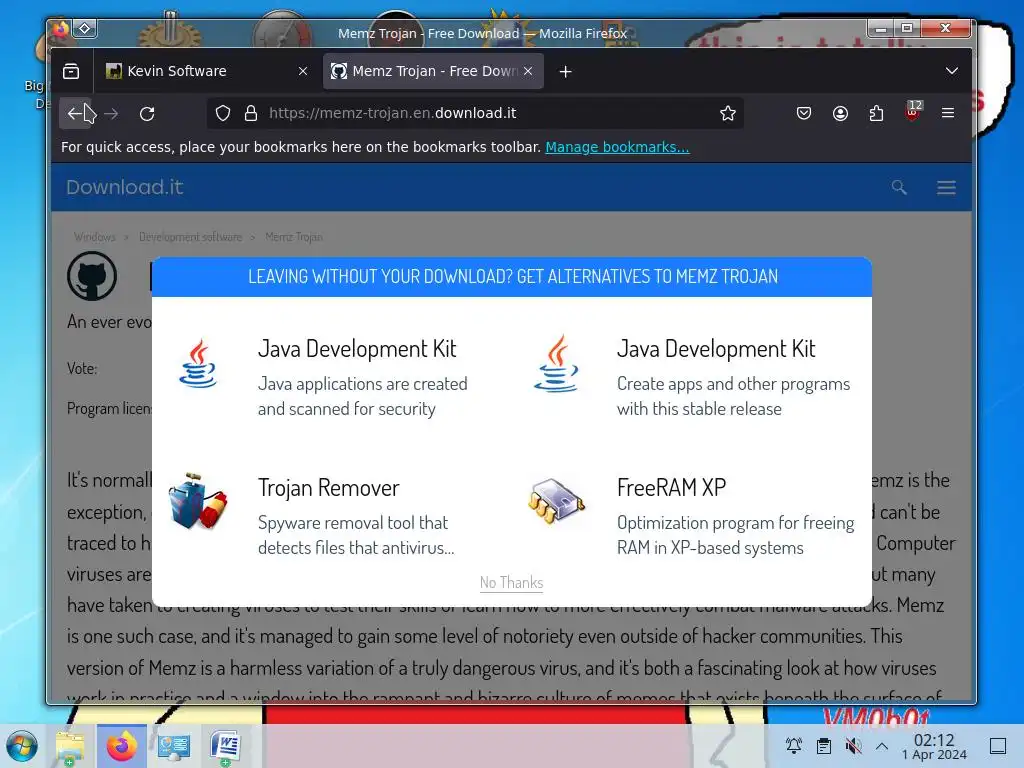1024x768 pixels.
Task: Click the FreeRAM XP chip icon
Action: (x=556, y=501)
